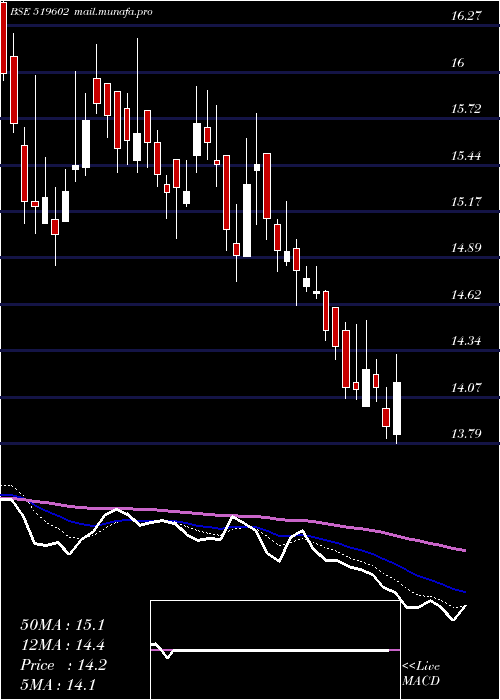Image resolution: width=500 pixels, height=700 pixels.
Task: Click the MACD histogram box
Action: coord(275,650)
